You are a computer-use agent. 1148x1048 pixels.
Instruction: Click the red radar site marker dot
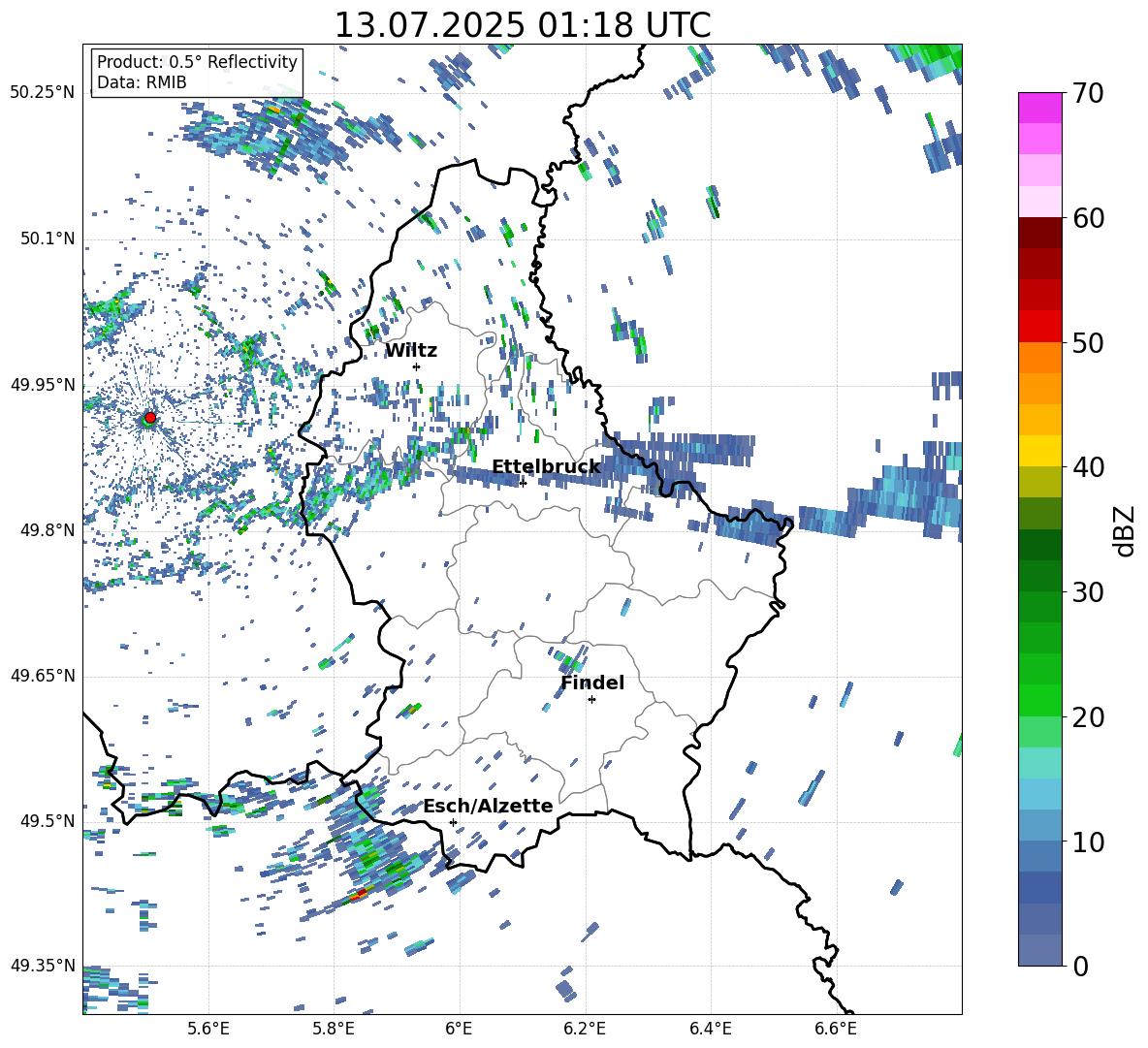coord(150,417)
